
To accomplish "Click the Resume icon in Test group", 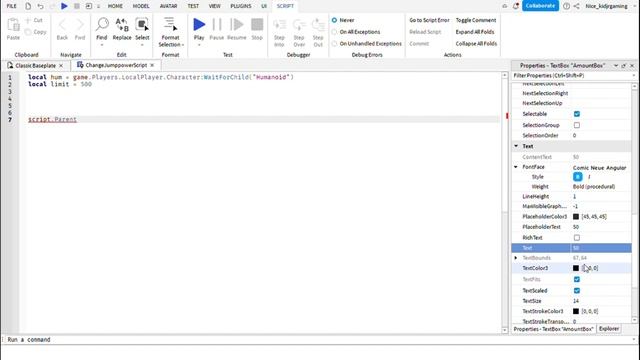I will tap(236, 24).
